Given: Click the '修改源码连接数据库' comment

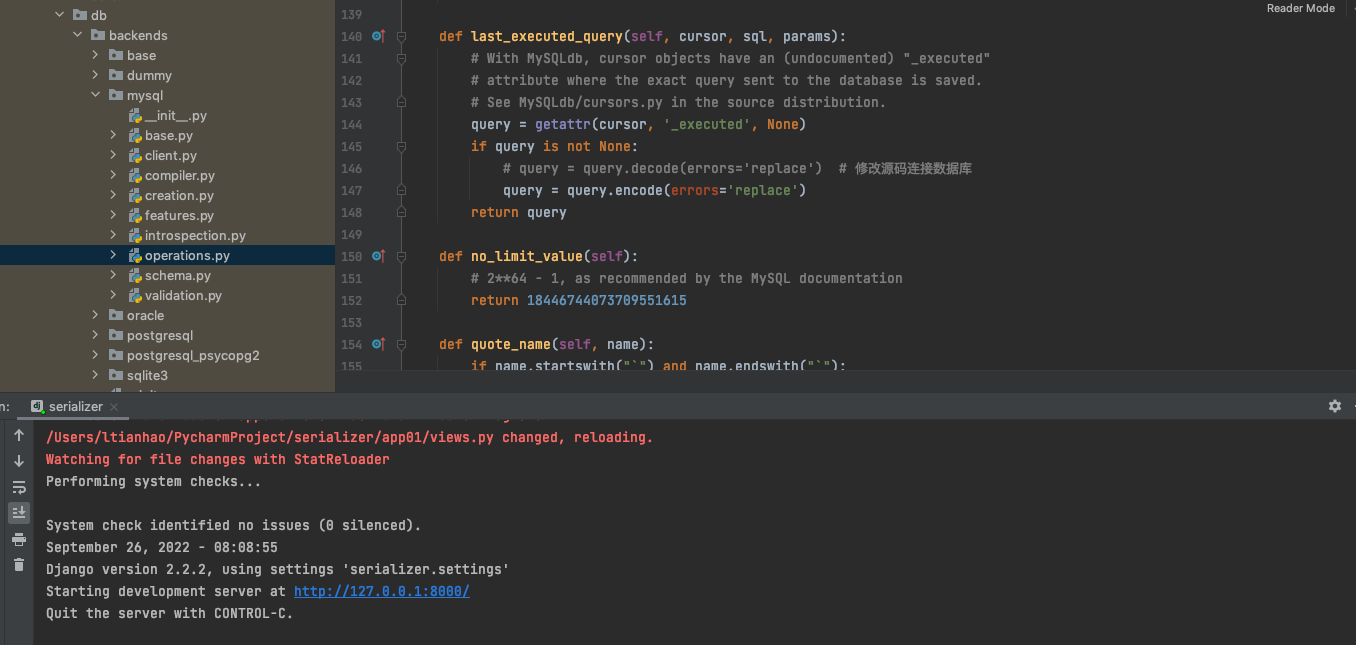Looking at the screenshot, I should (913, 168).
